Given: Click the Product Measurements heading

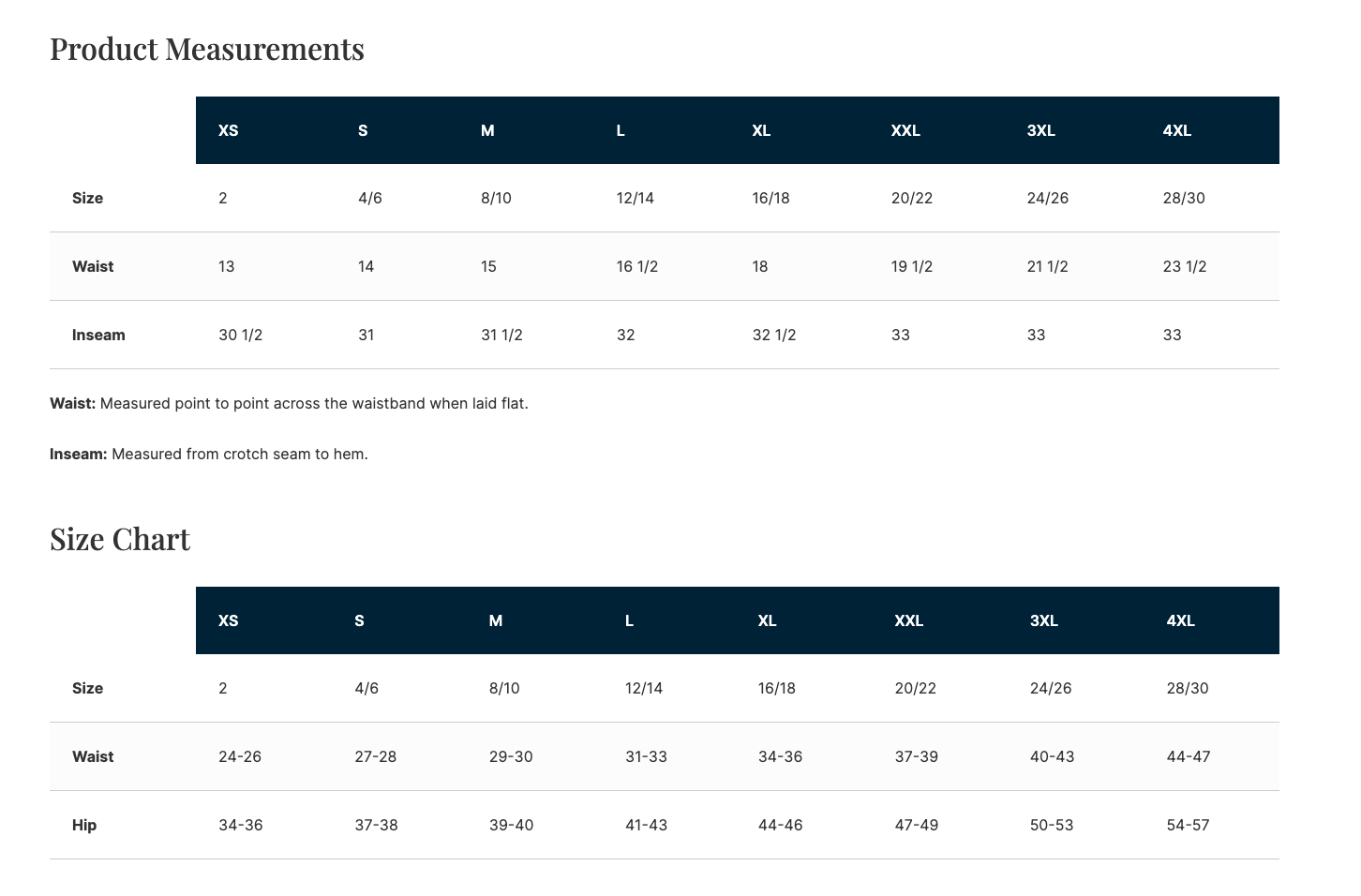Looking at the screenshot, I should click(x=206, y=49).
